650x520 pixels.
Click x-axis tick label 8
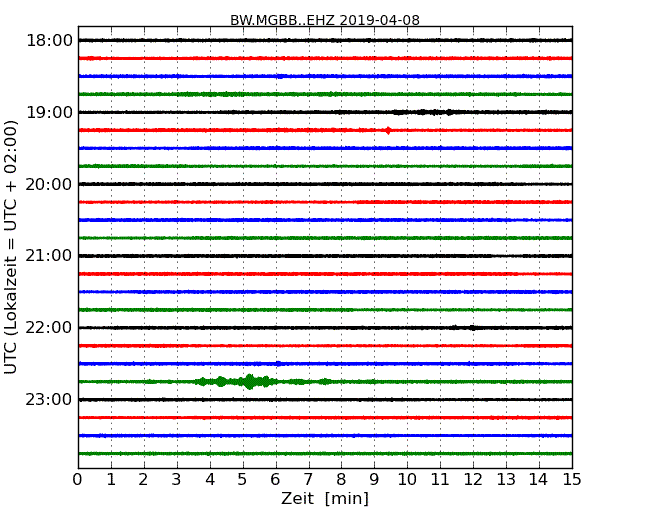pyautogui.click(x=341, y=479)
